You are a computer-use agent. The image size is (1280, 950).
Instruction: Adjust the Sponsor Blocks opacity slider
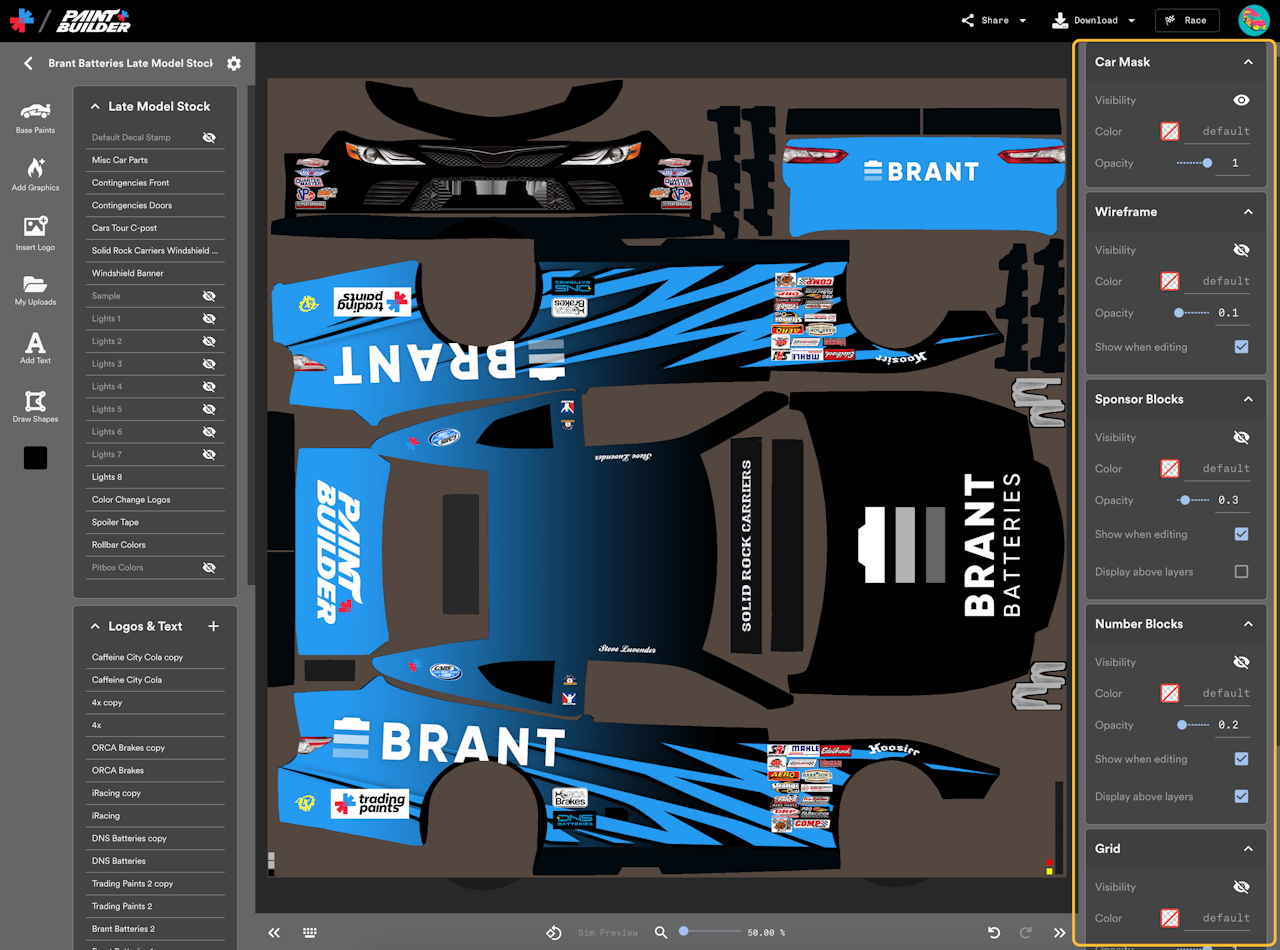pyautogui.click(x=1191, y=500)
